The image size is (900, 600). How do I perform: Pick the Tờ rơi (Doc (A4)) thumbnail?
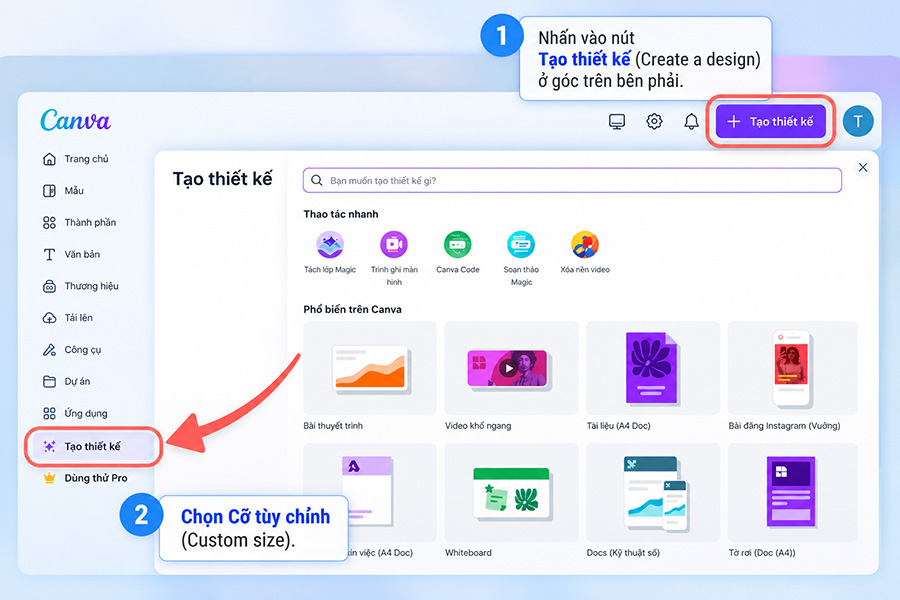coord(793,492)
